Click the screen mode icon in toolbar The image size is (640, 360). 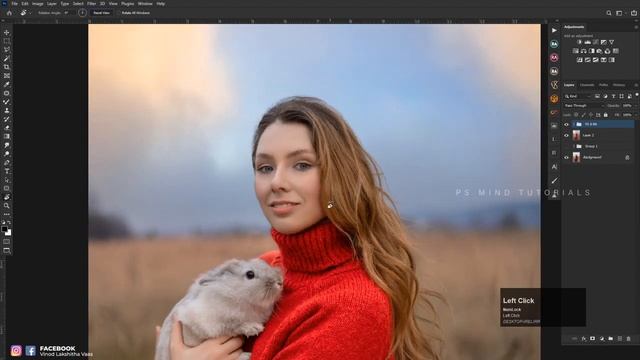coord(7,251)
